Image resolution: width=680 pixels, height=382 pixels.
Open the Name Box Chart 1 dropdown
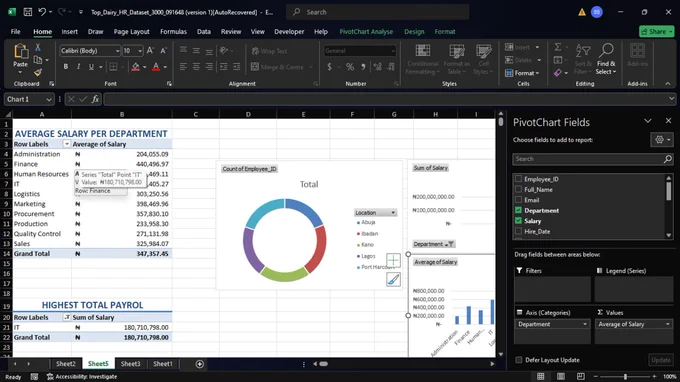(49, 99)
